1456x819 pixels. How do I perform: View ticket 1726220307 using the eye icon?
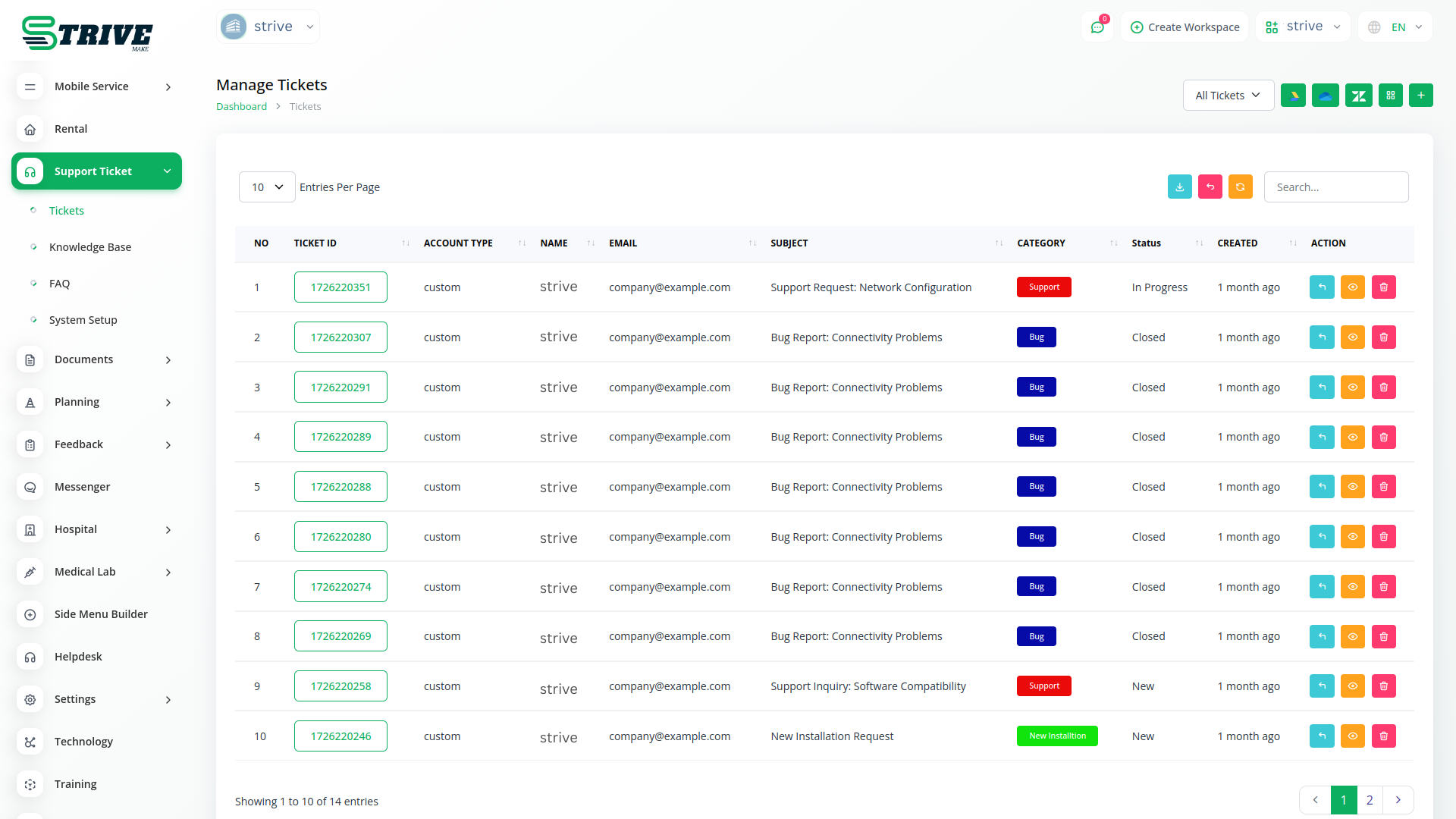pos(1352,337)
